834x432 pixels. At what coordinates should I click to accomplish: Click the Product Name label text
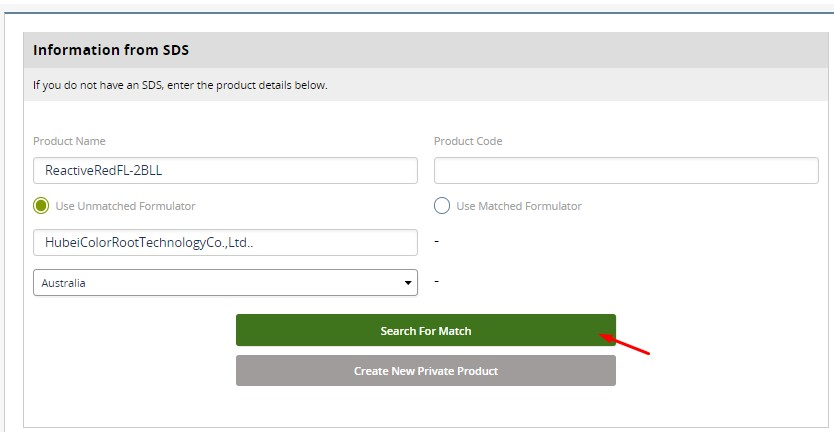tap(69, 141)
